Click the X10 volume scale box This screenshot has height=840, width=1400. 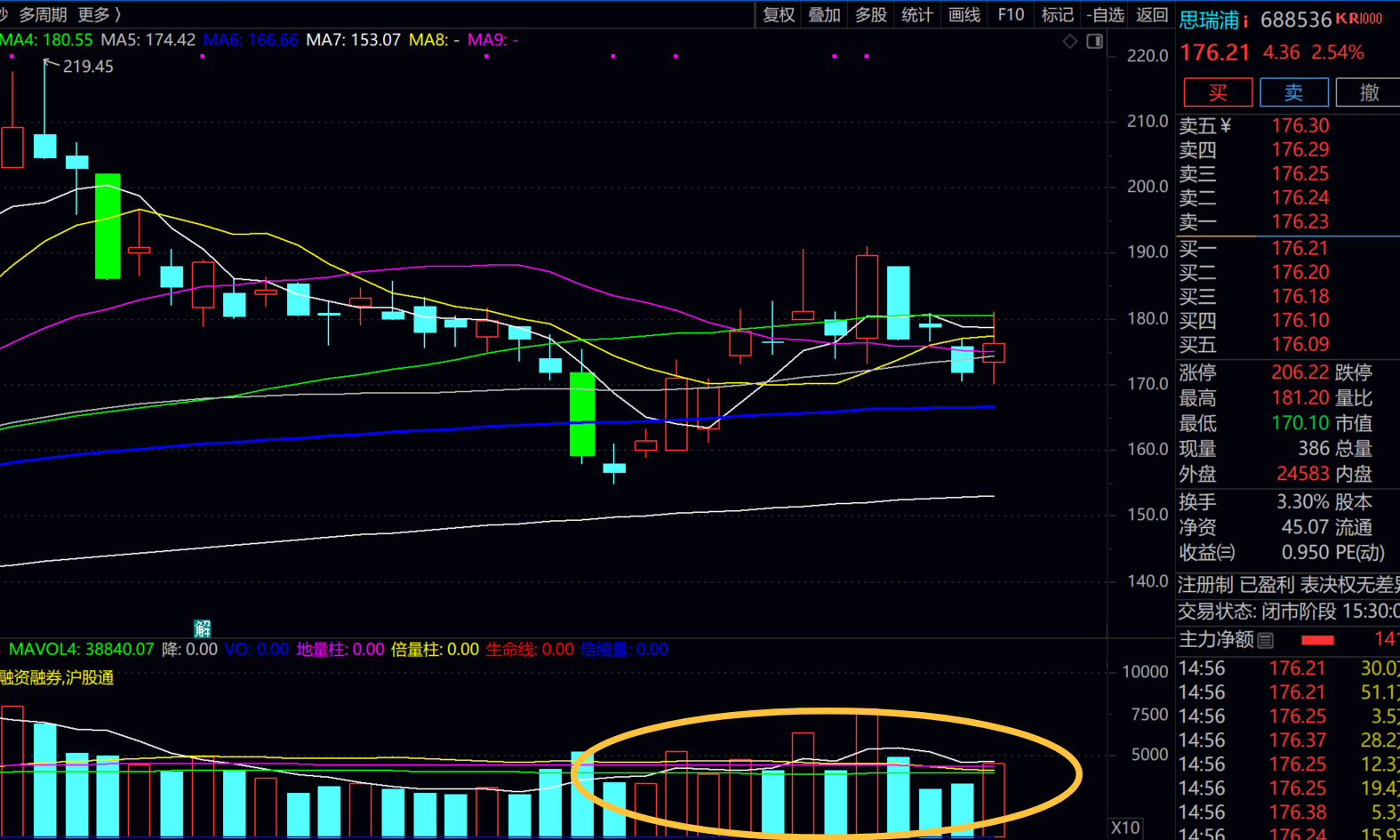(1125, 828)
